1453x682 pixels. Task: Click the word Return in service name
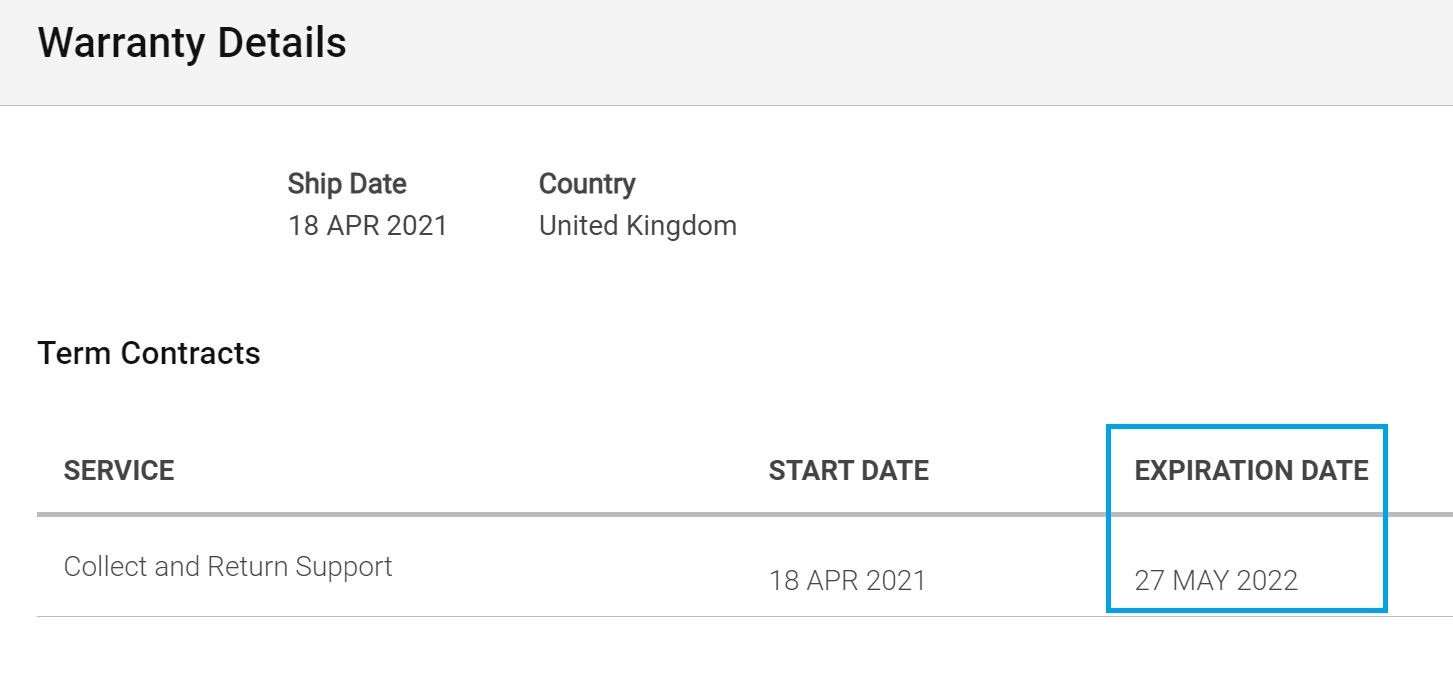pyautogui.click(x=240, y=567)
